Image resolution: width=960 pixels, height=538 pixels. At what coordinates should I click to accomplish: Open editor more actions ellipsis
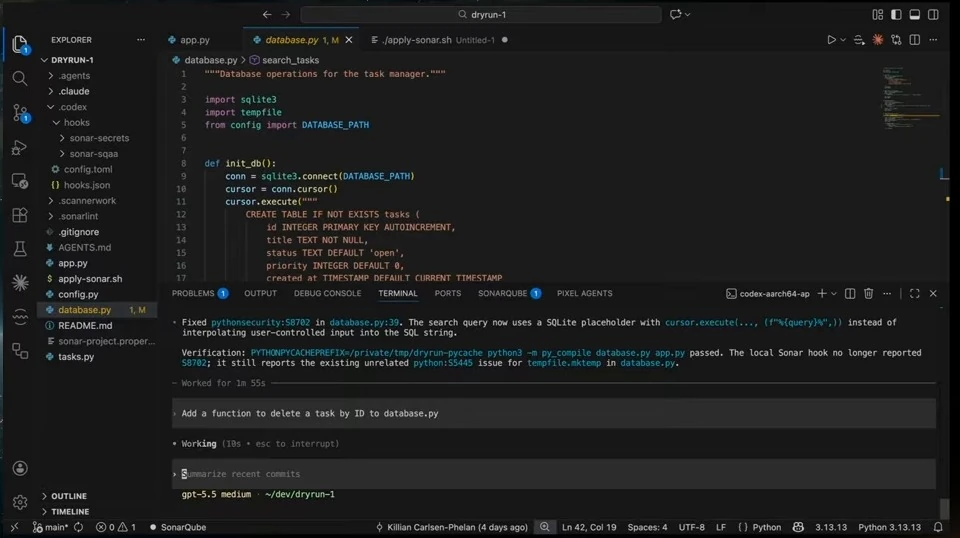[933, 40]
